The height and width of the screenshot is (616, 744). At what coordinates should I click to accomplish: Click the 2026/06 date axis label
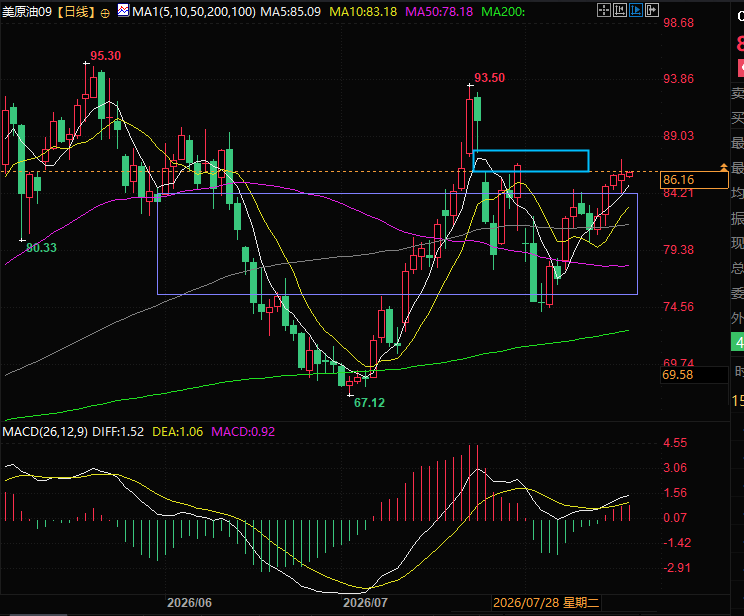pos(189,603)
